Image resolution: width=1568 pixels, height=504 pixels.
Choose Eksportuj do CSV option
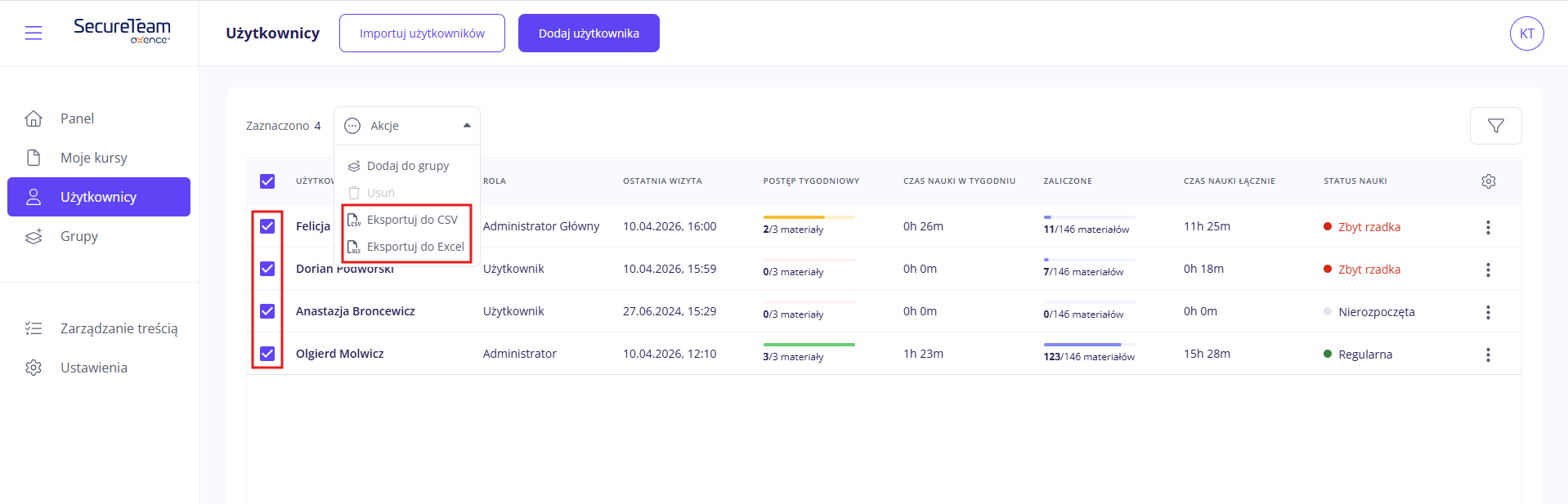click(x=411, y=220)
